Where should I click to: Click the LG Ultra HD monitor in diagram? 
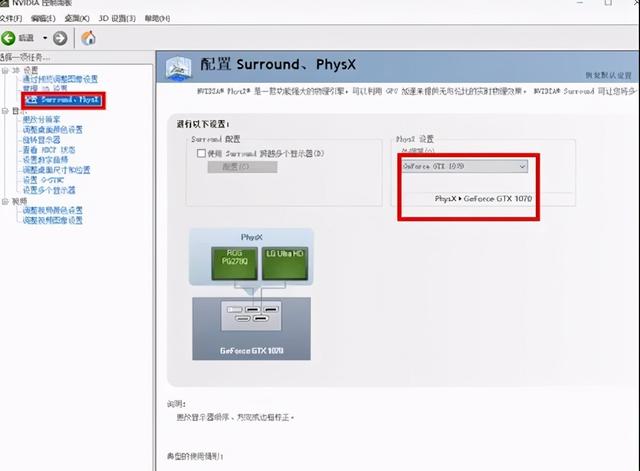(x=285, y=263)
